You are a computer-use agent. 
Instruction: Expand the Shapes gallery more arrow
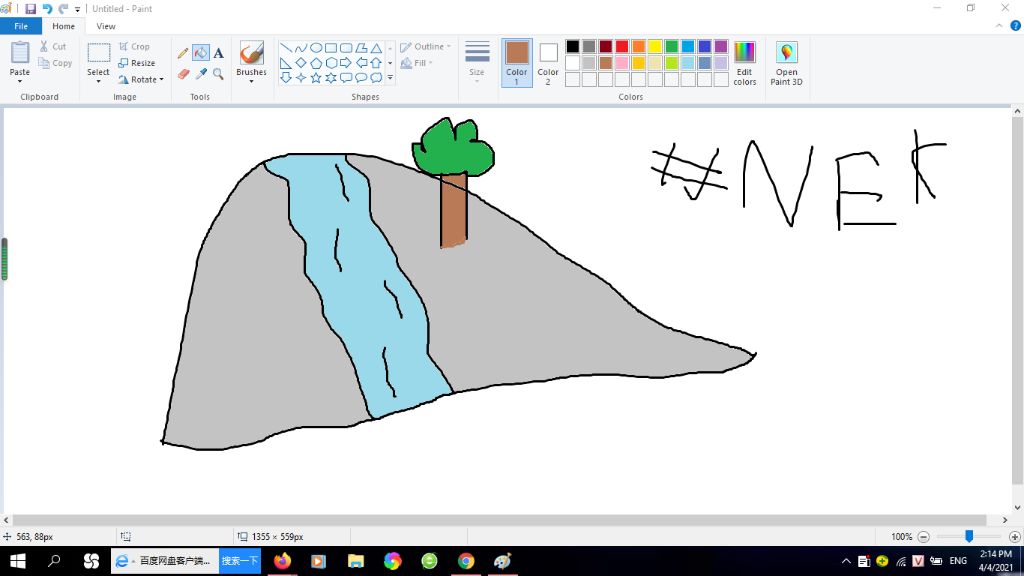pyautogui.click(x=391, y=78)
